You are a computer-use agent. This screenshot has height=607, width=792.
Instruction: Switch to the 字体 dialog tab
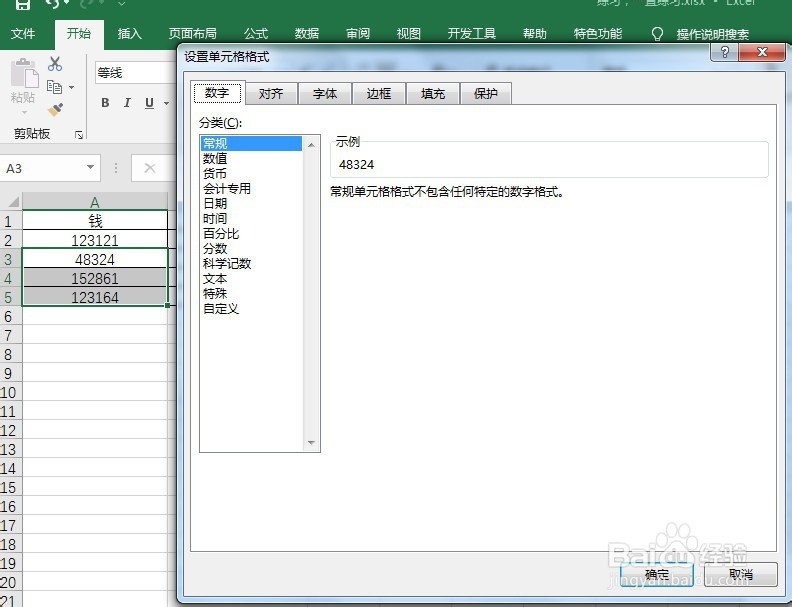point(325,93)
